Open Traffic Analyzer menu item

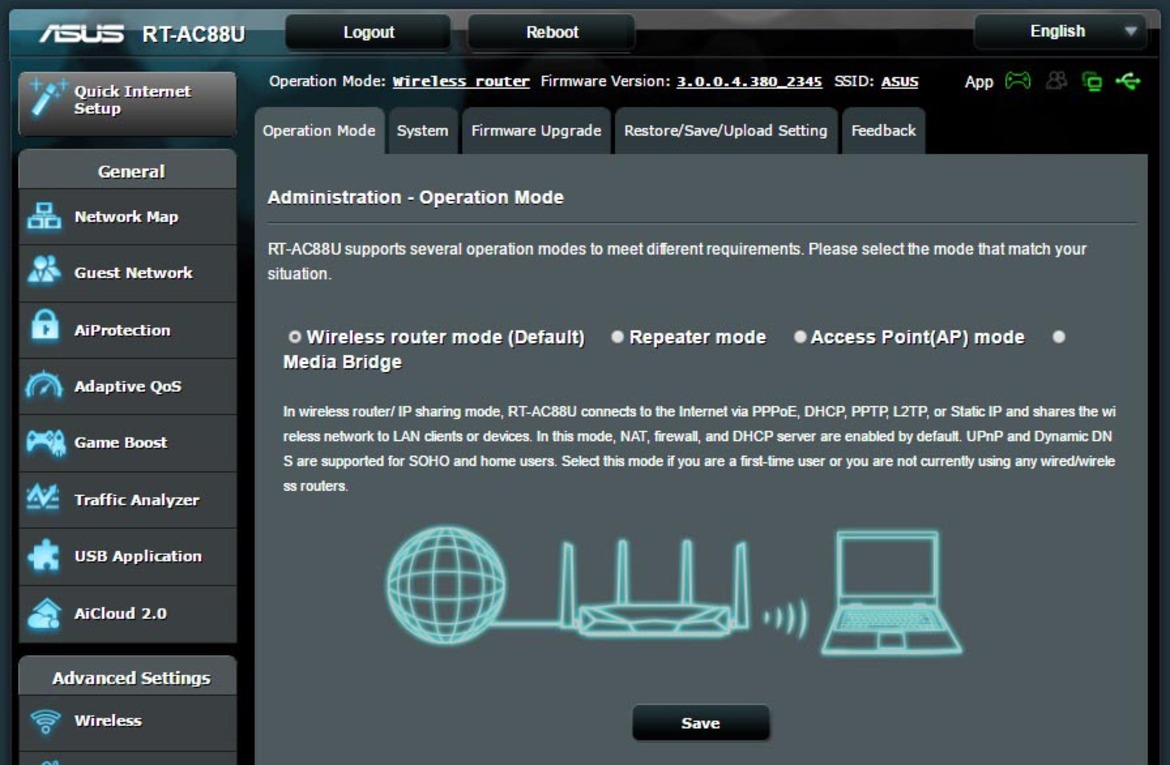[128, 500]
